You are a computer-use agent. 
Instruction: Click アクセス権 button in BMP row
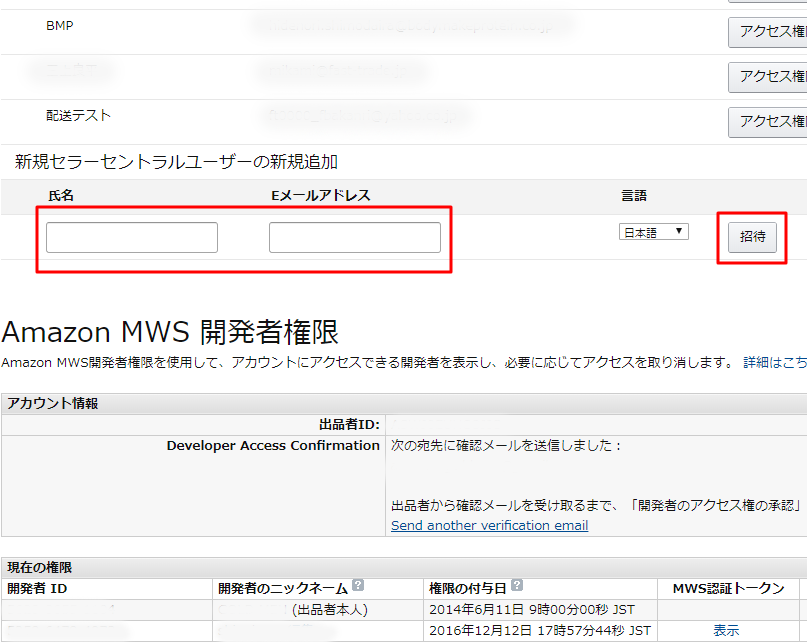(x=767, y=32)
